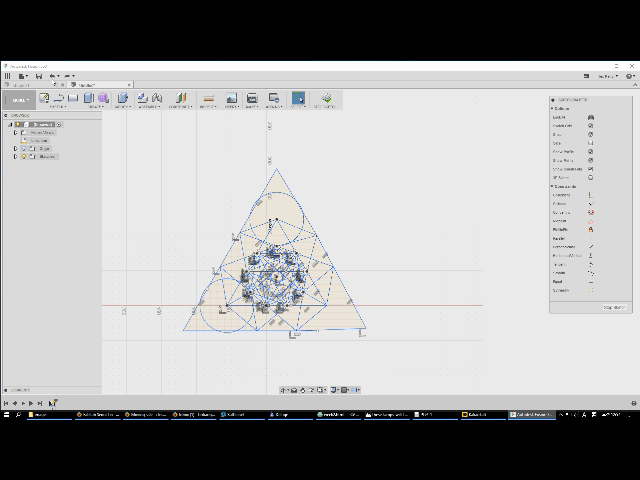Collapse the Options section of the palette
This screenshot has height=480, width=640.
pyautogui.click(x=552, y=109)
